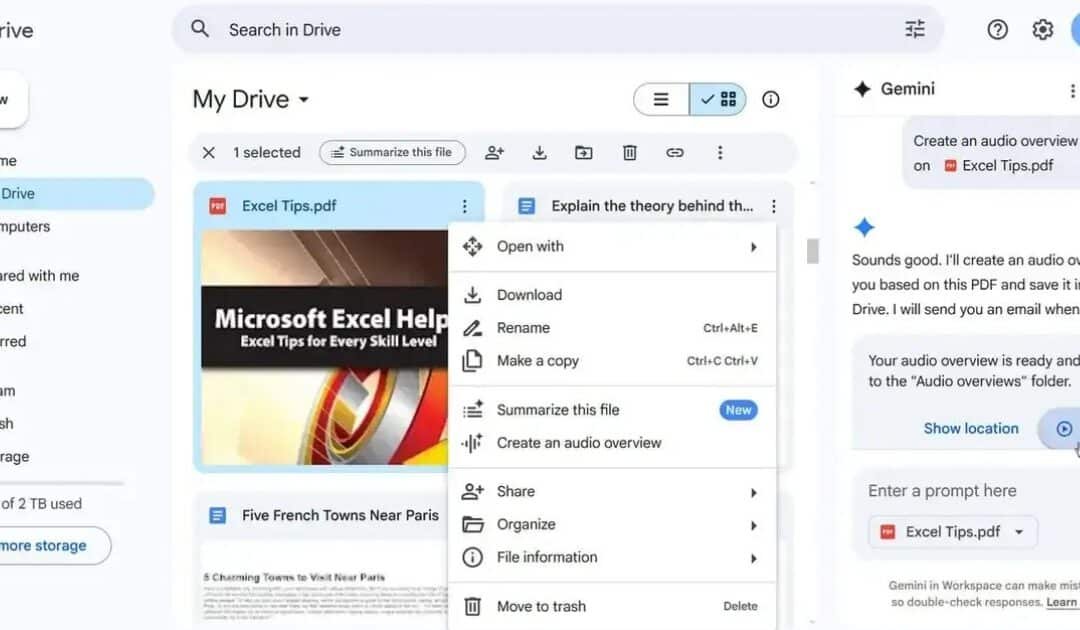Click the Share person-plus toolbar icon
Viewport: 1080px width, 630px height.
495,153
